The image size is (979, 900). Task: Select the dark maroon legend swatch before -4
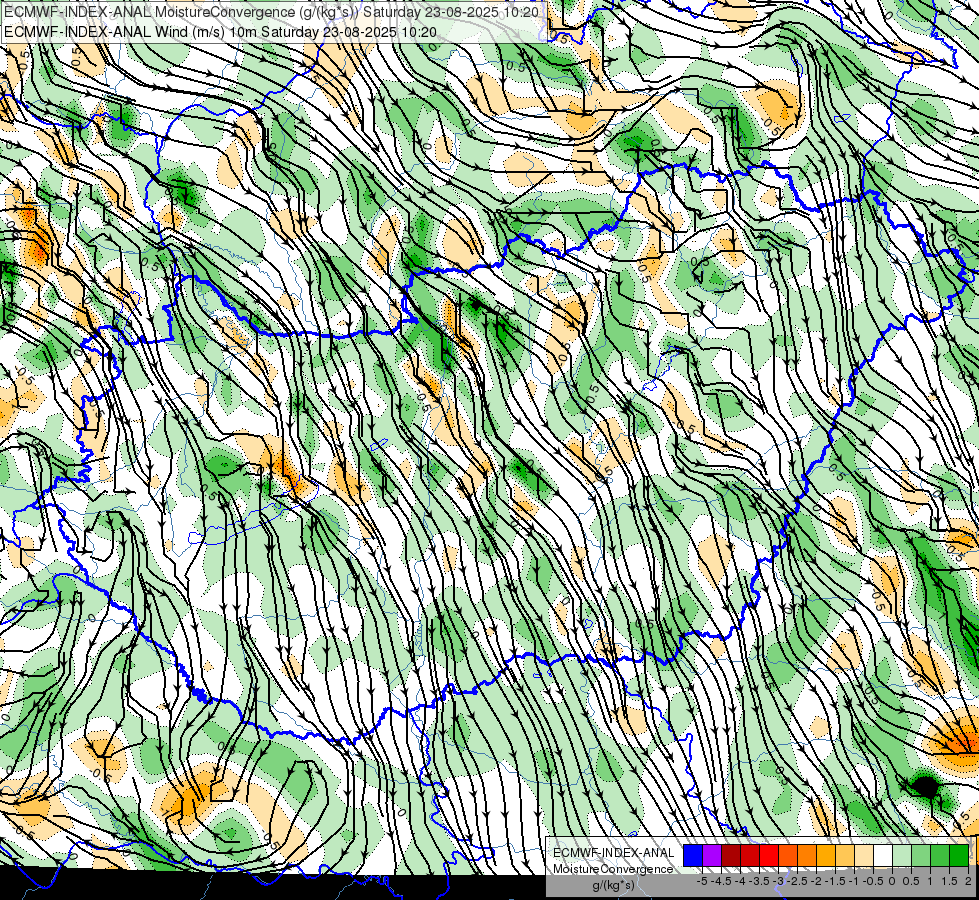pos(731,855)
